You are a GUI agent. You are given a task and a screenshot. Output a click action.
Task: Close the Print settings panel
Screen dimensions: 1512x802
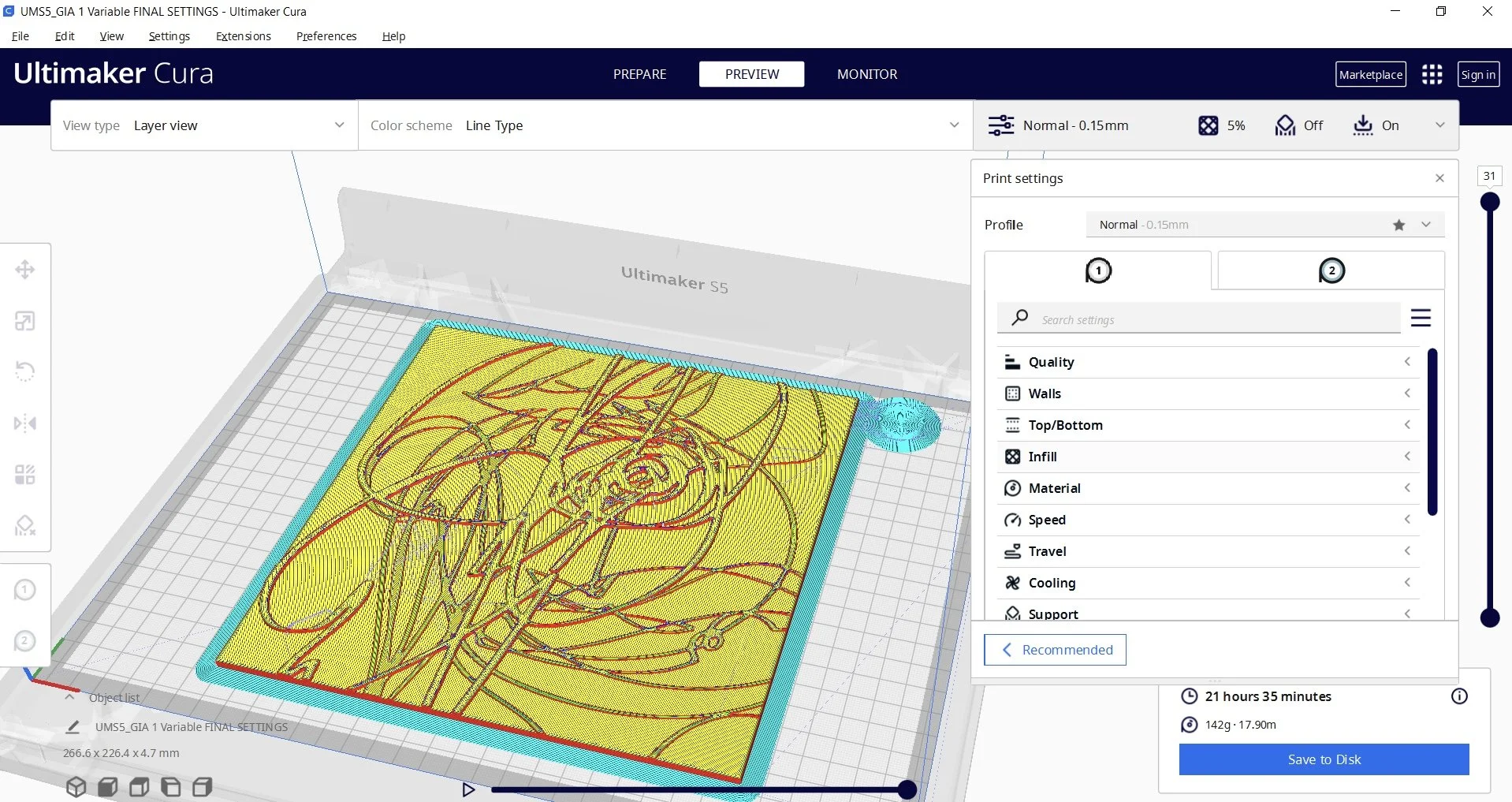pyautogui.click(x=1439, y=178)
